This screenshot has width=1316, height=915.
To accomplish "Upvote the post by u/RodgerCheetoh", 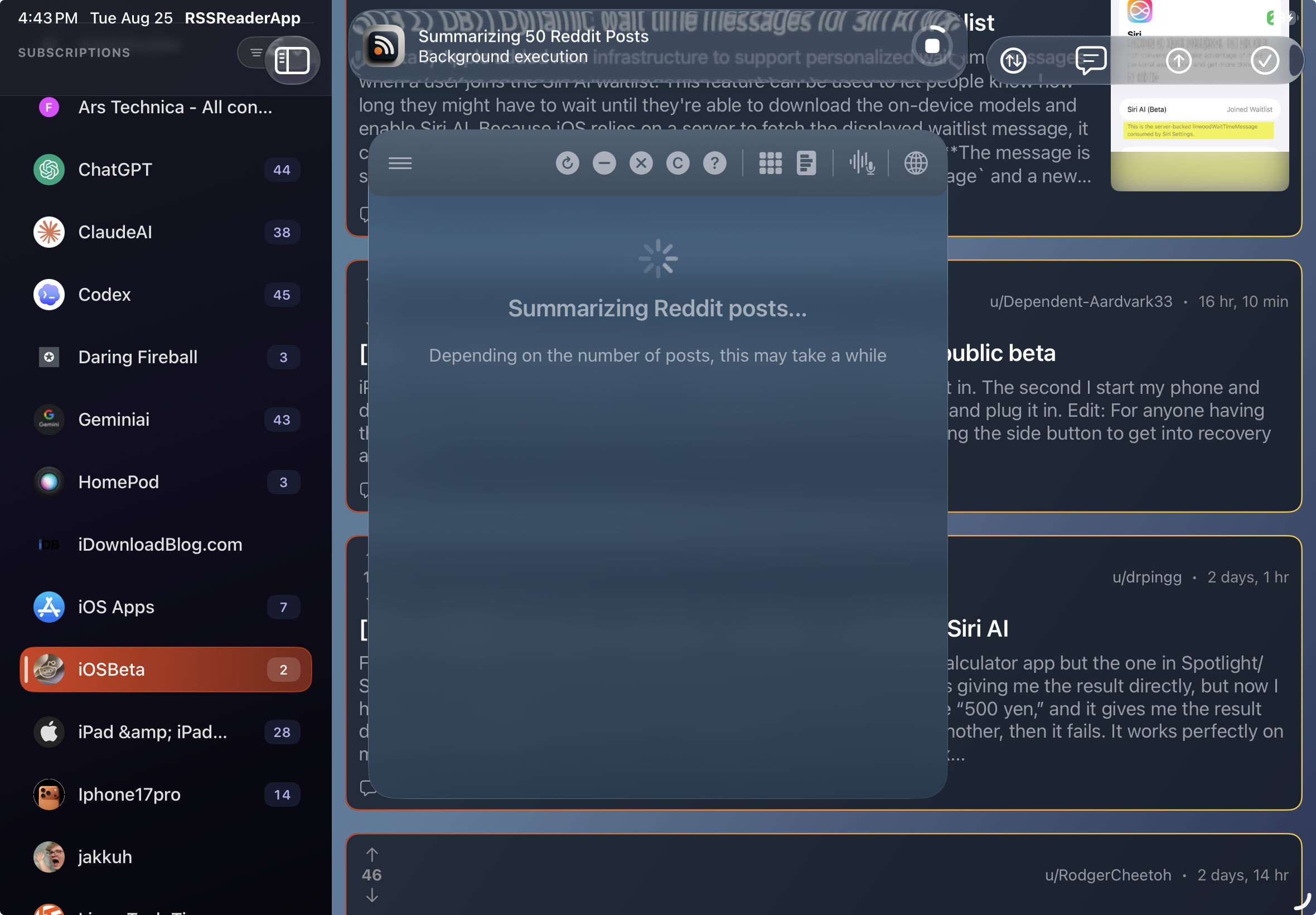I will click(x=372, y=855).
